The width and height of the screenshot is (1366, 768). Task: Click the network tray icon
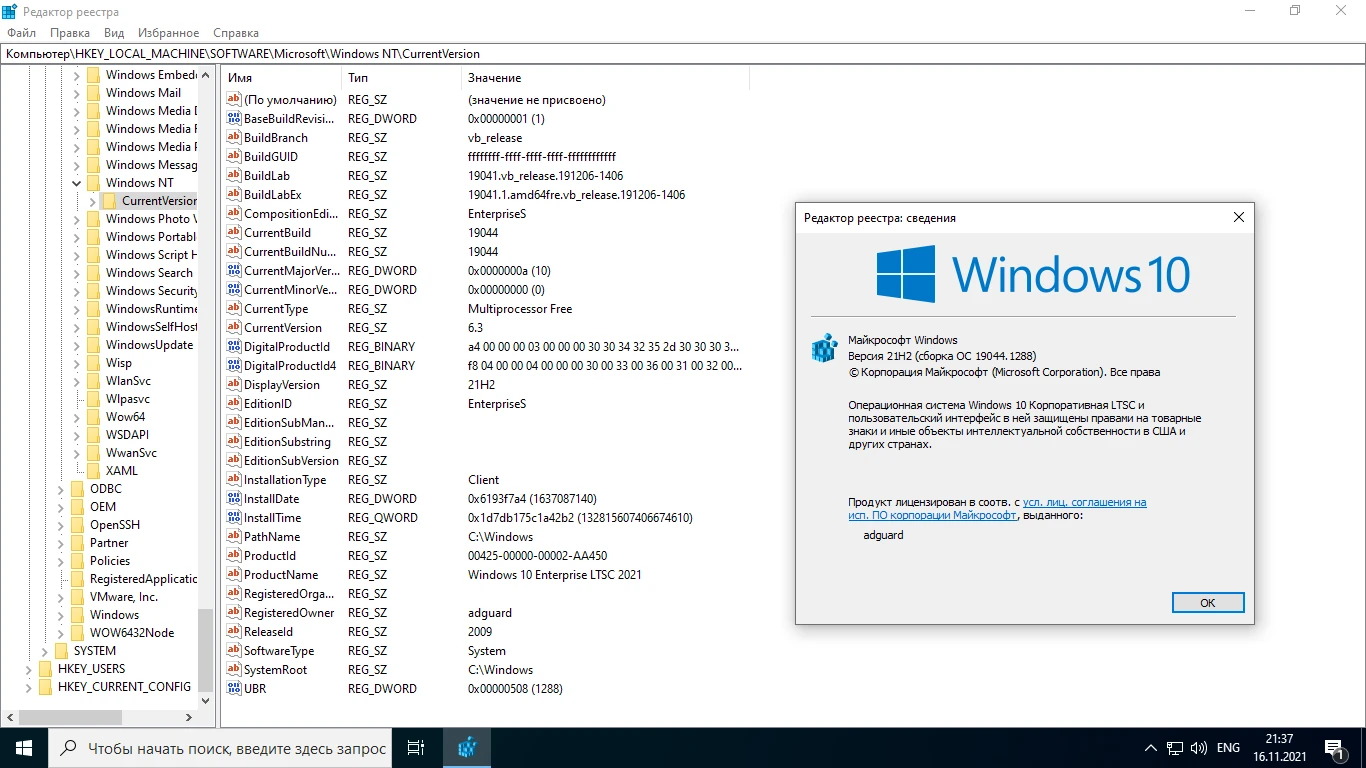click(x=1175, y=748)
